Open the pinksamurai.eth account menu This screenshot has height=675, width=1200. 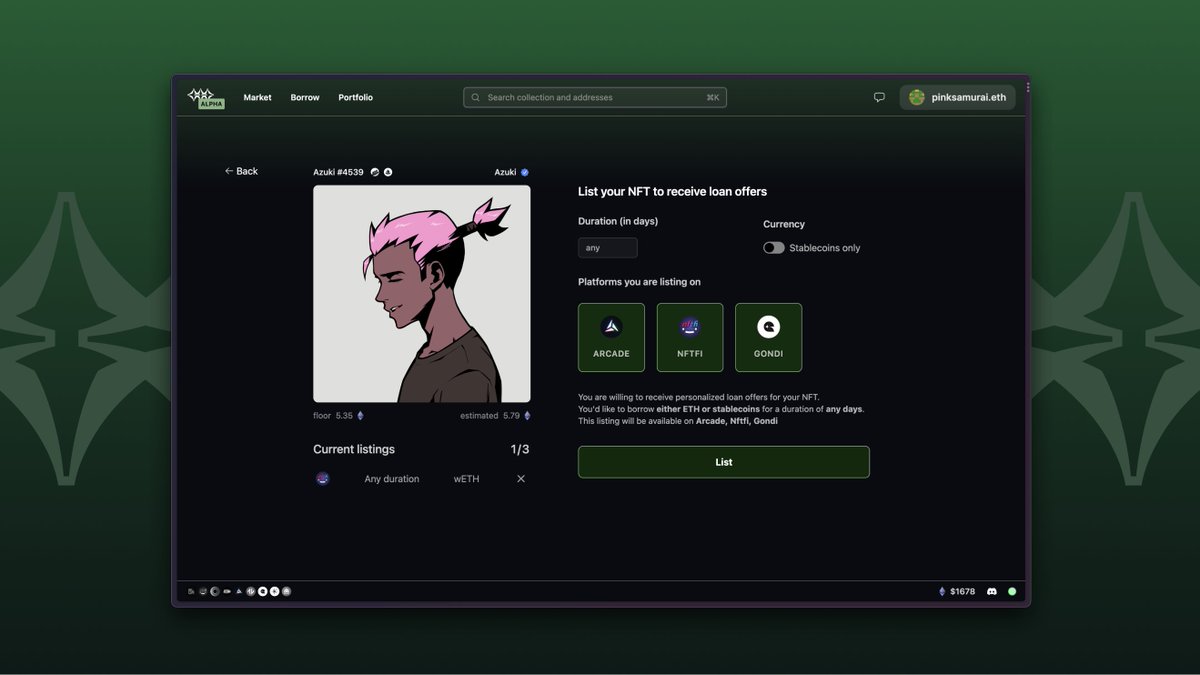click(958, 98)
